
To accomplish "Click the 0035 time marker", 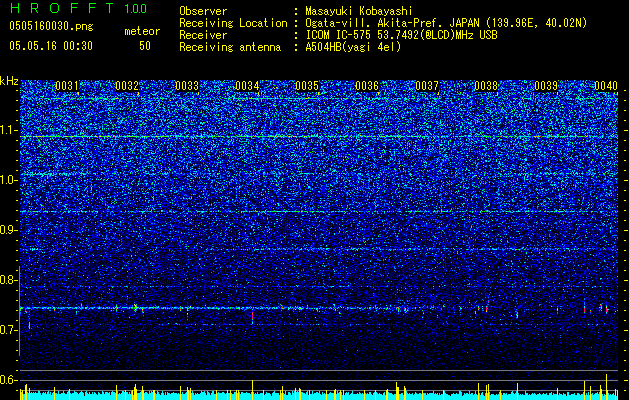I will [307, 86].
